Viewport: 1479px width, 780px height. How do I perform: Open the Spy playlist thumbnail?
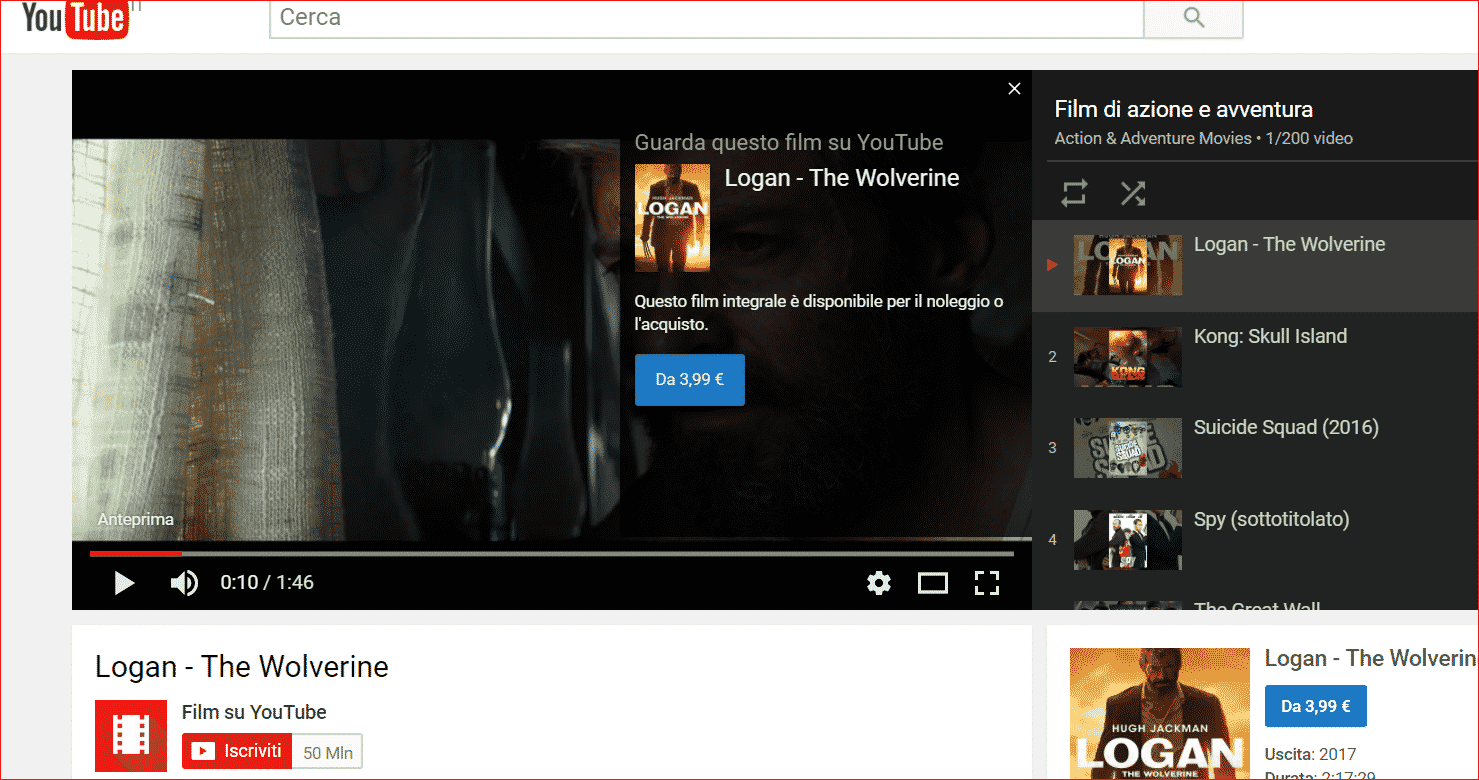[1128, 540]
